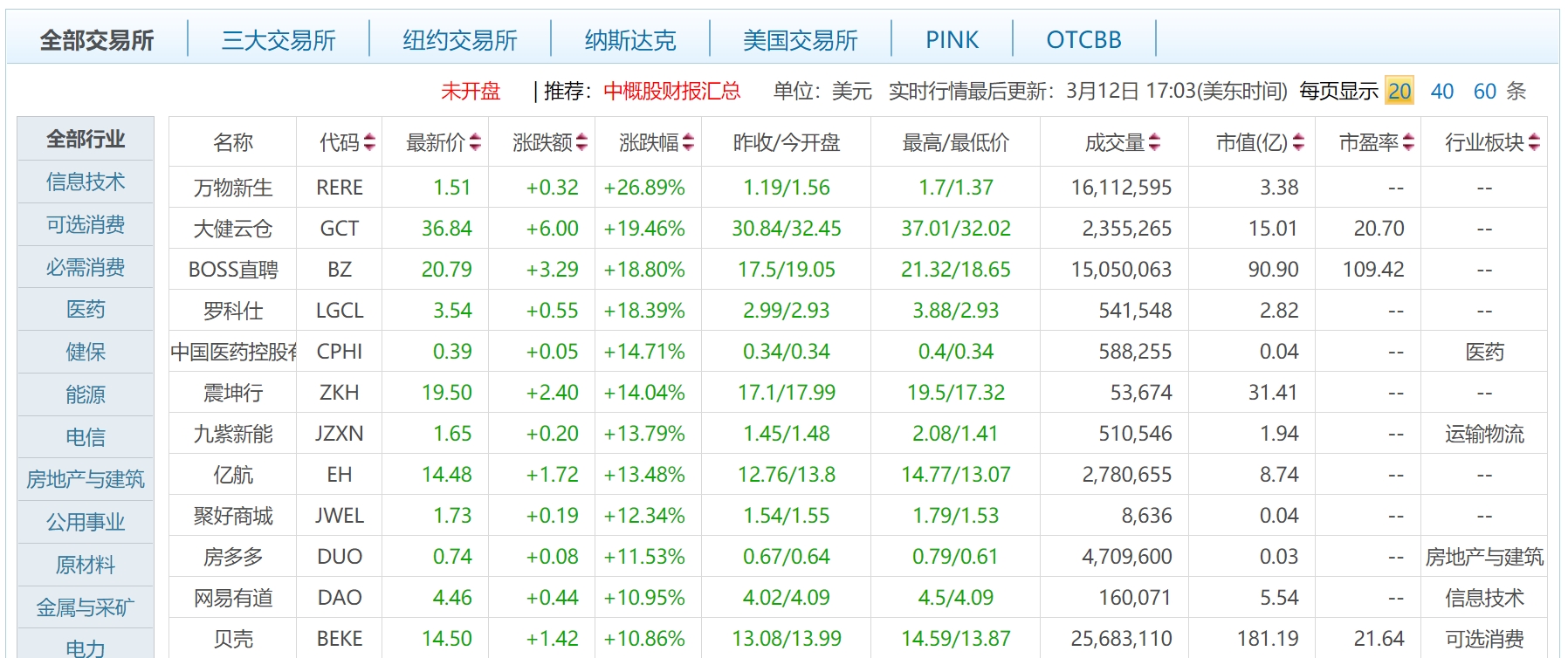Sort by 市值(亿) column arrow icon
1568x658 pixels.
[1299, 142]
